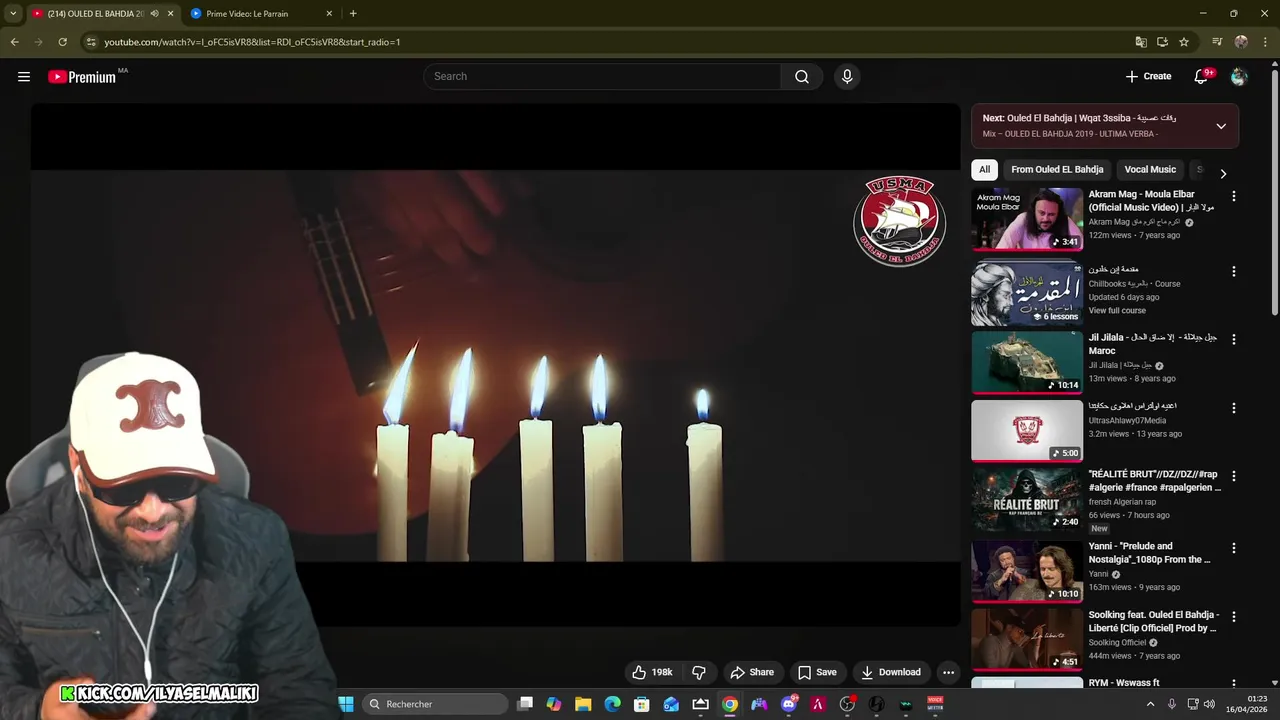
Task: Open options for Chillbooks course
Action: [x=1233, y=271]
